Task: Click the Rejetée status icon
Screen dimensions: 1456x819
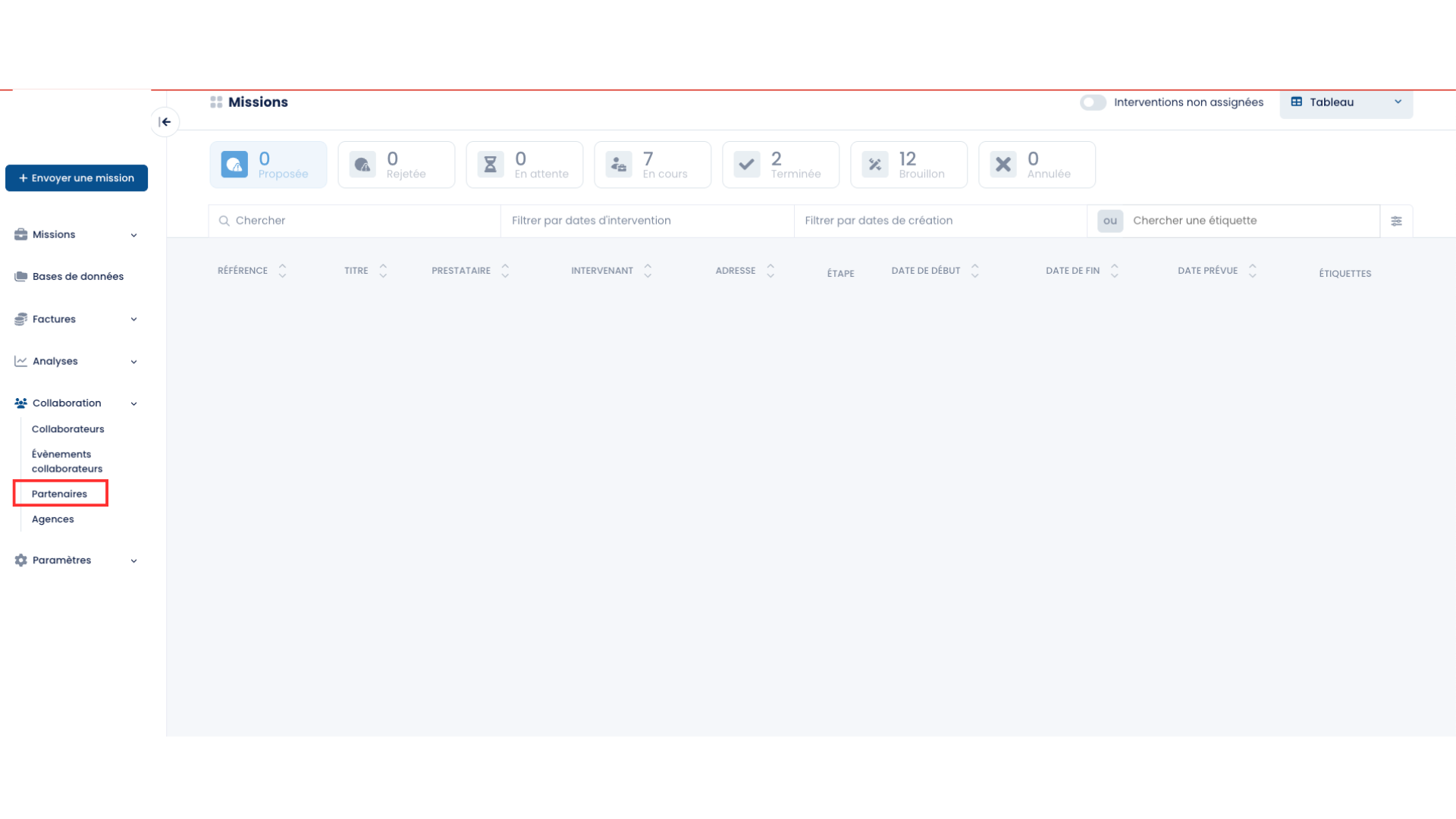Action: 362,165
